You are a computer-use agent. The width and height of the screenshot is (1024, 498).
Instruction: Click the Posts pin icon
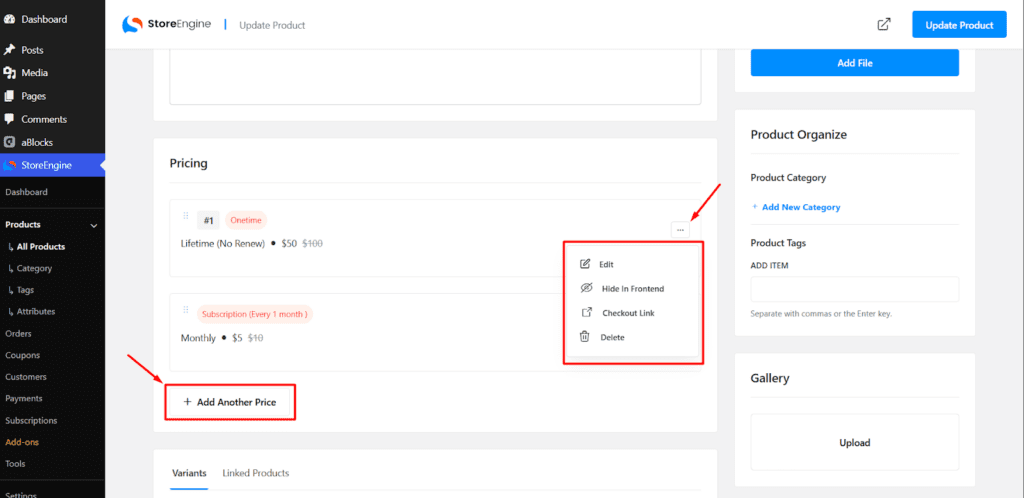click(x=10, y=50)
